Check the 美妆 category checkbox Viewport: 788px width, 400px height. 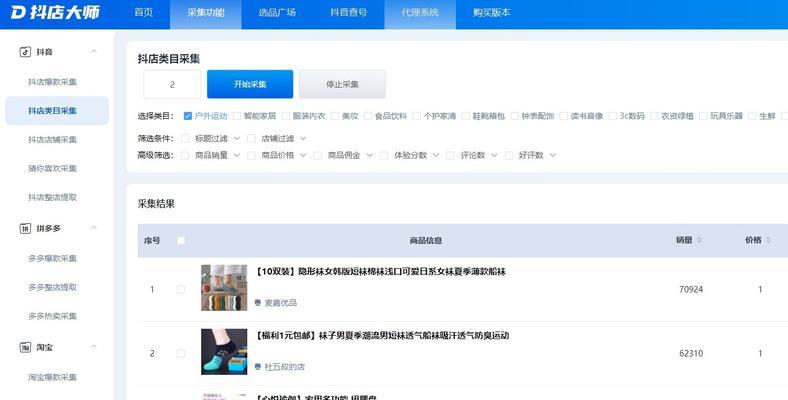pos(335,116)
